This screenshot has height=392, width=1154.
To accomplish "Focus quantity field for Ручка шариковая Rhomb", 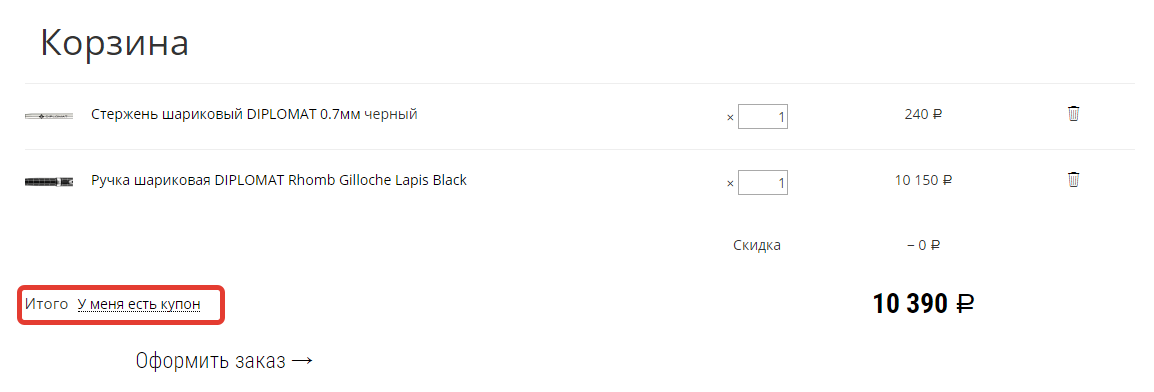I will [762, 182].
